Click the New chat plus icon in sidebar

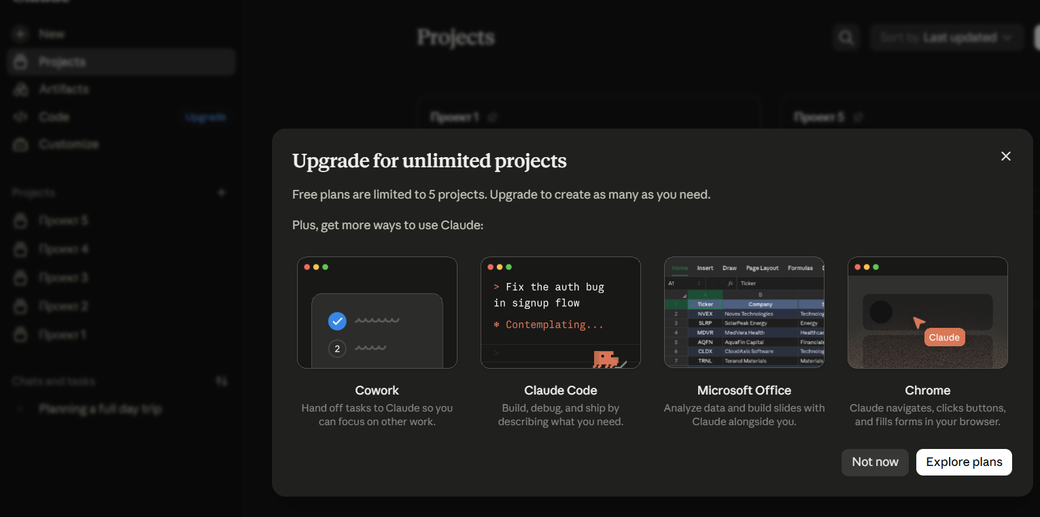click(x=21, y=33)
